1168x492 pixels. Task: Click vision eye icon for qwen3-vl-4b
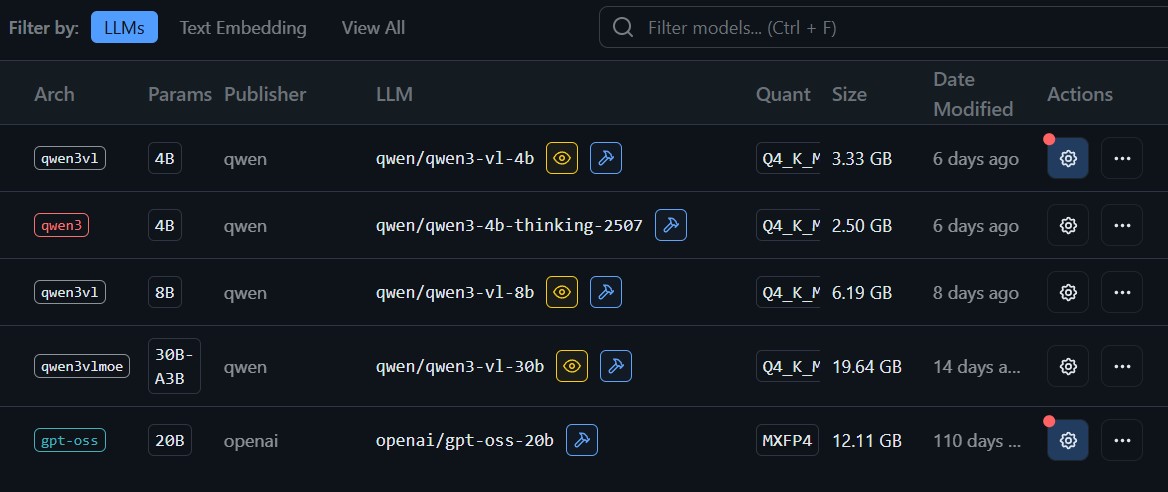click(562, 158)
